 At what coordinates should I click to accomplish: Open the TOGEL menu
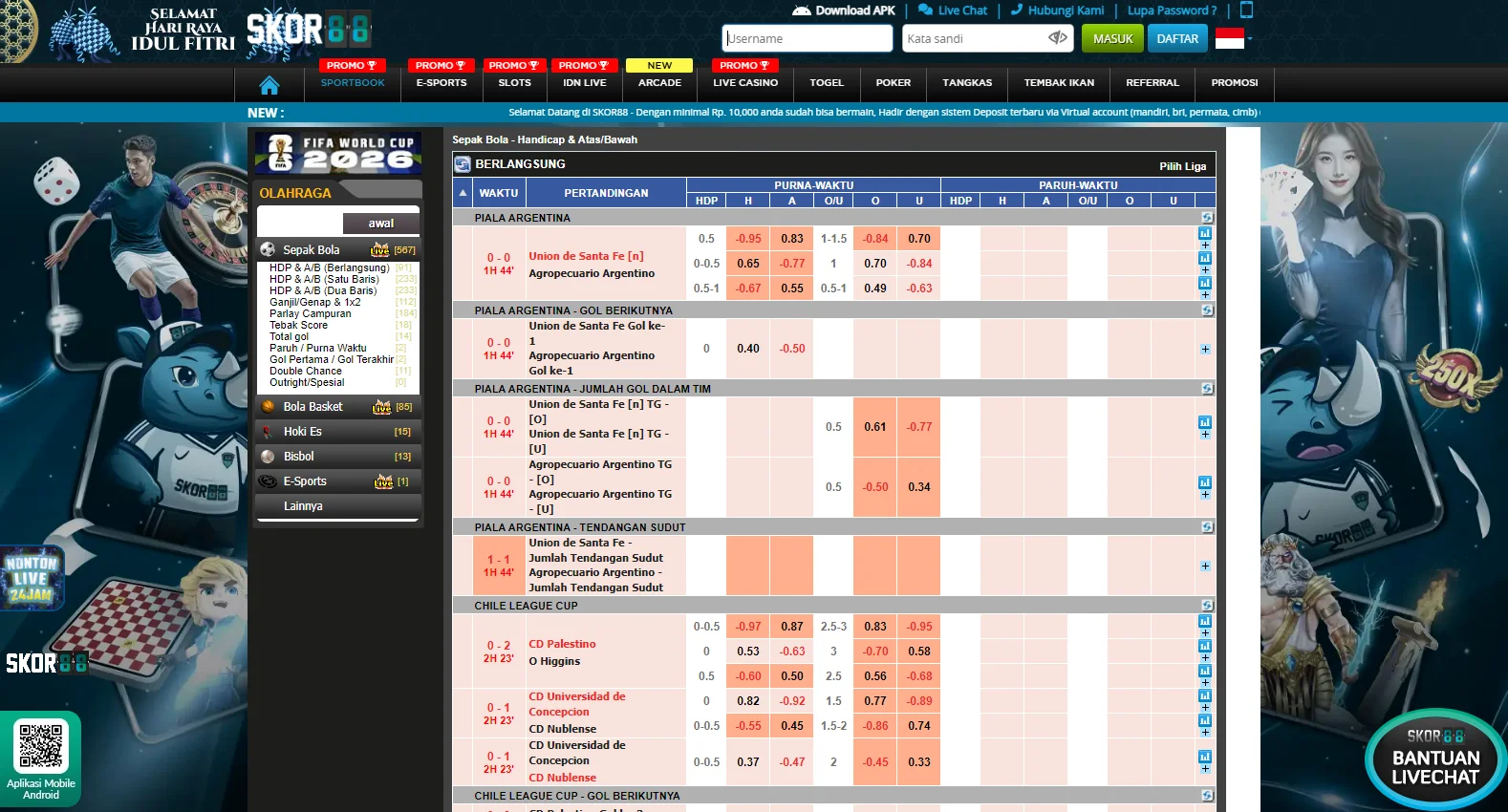827,83
